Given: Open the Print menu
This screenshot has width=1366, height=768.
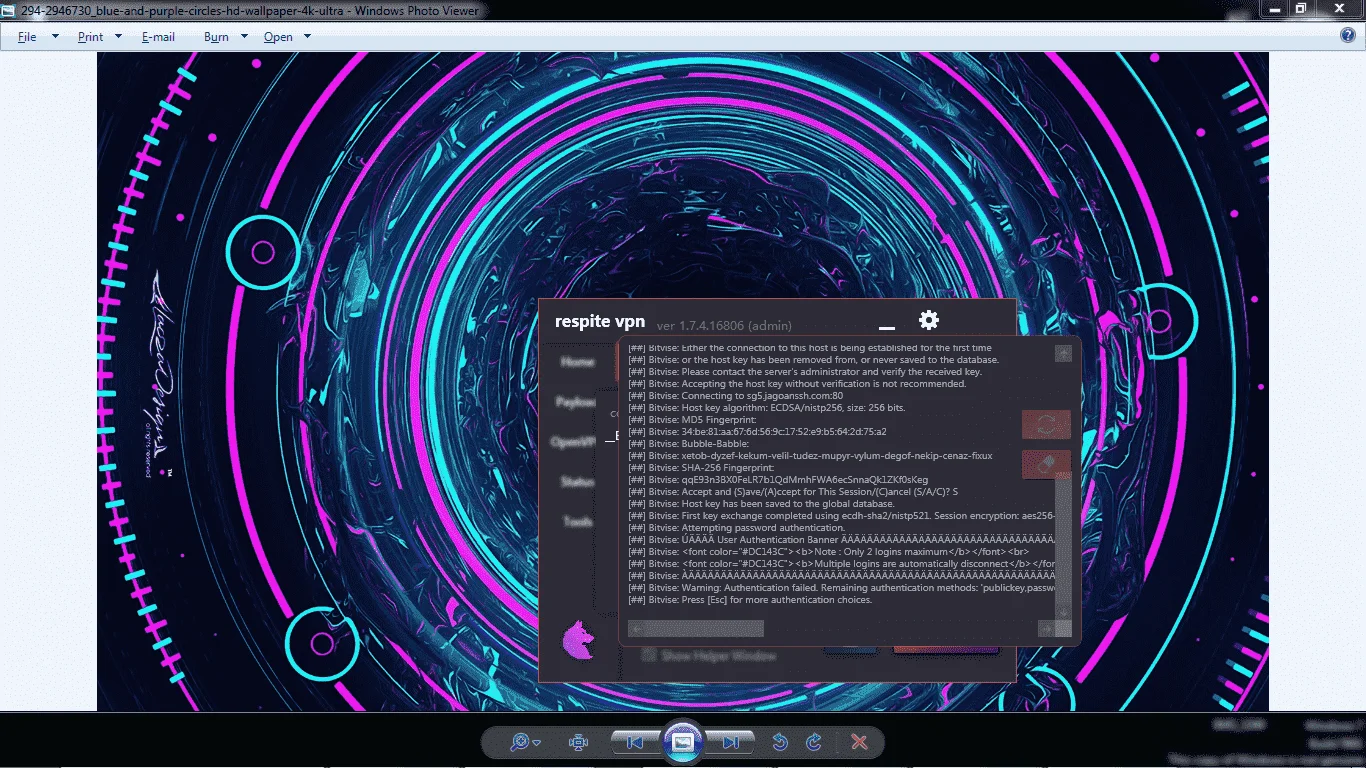Looking at the screenshot, I should click(90, 37).
